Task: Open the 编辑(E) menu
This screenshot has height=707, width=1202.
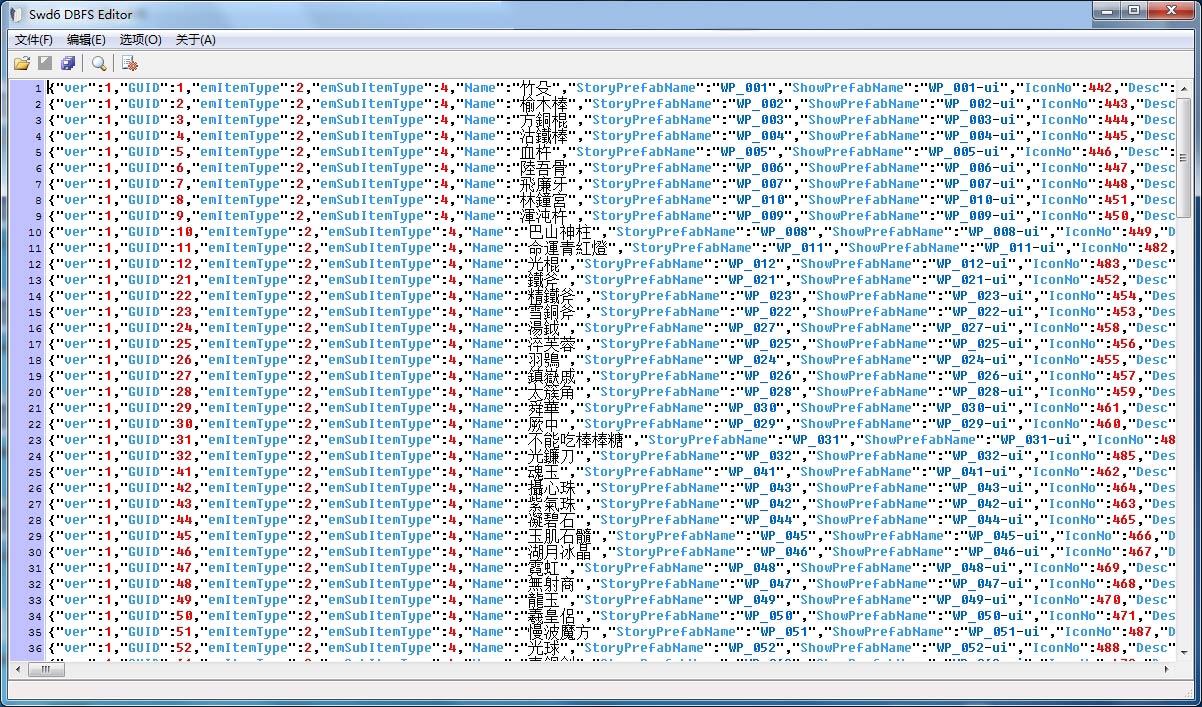Action: [x=86, y=40]
